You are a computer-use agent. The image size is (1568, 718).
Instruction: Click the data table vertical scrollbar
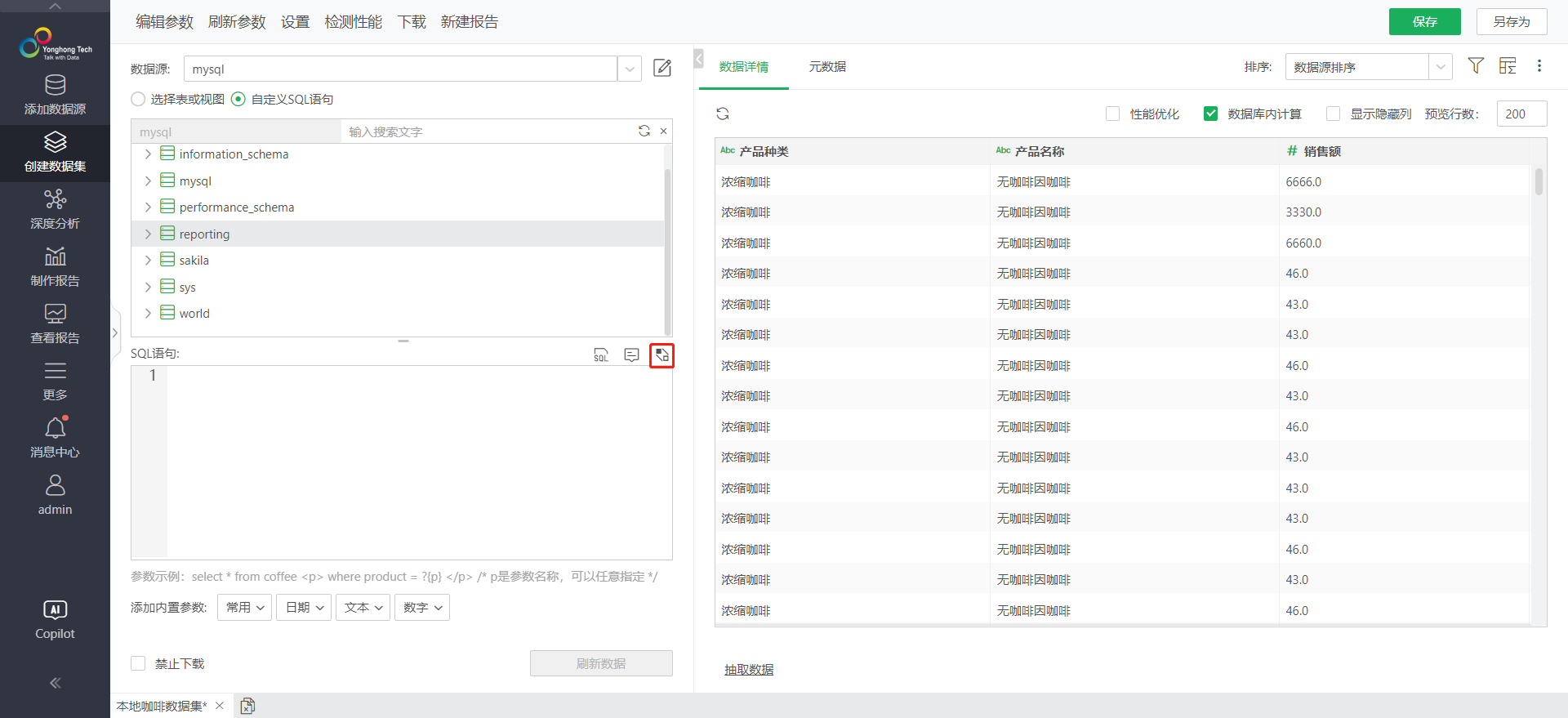click(x=1539, y=182)
